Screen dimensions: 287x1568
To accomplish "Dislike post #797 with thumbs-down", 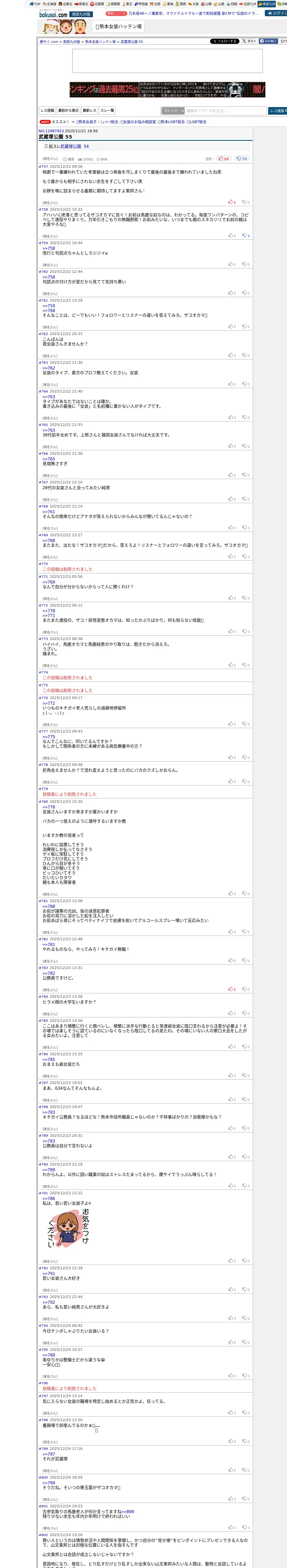I will click(x=246, y=1413).
